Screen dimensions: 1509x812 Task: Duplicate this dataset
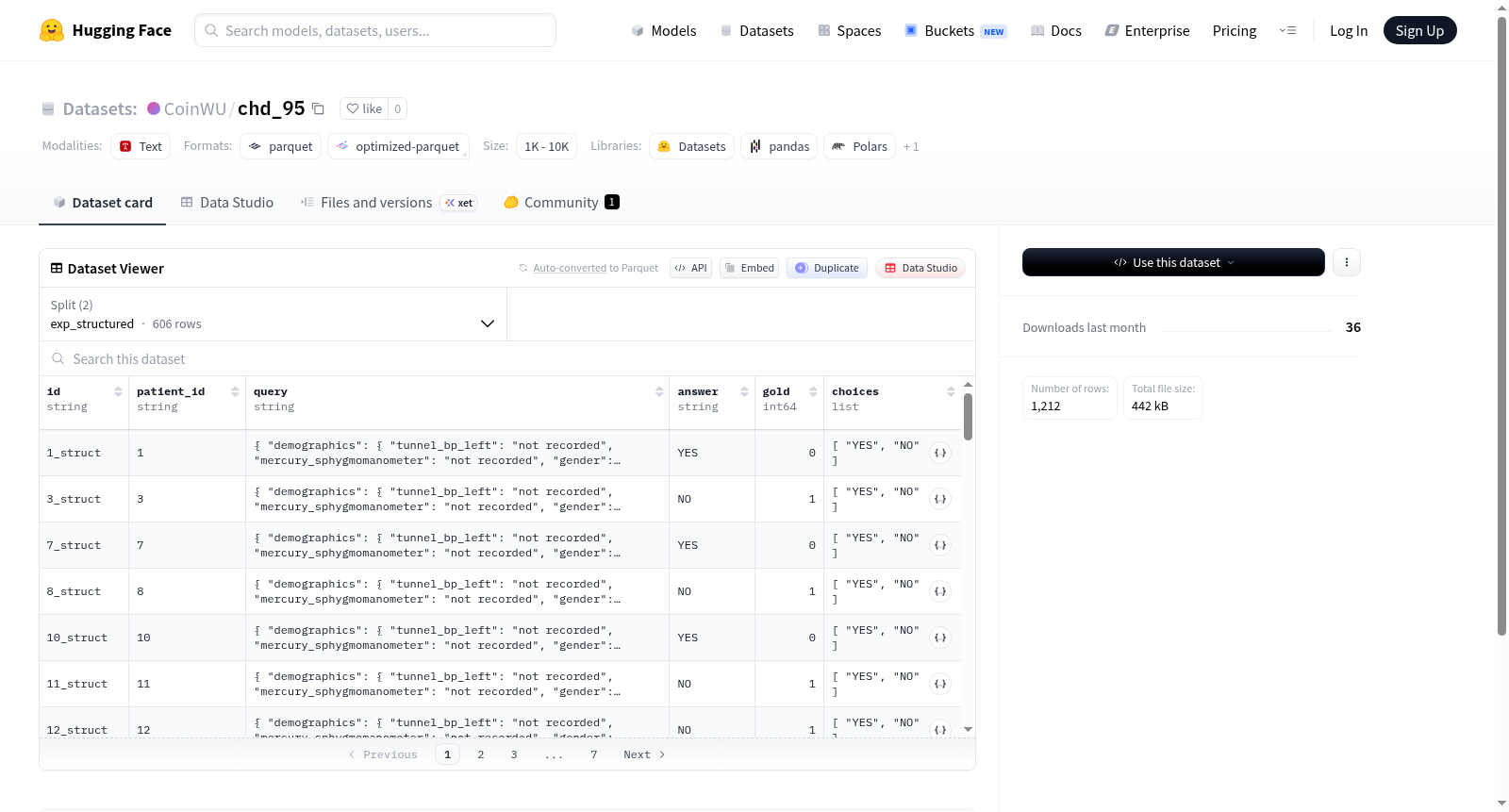(827, 269)
